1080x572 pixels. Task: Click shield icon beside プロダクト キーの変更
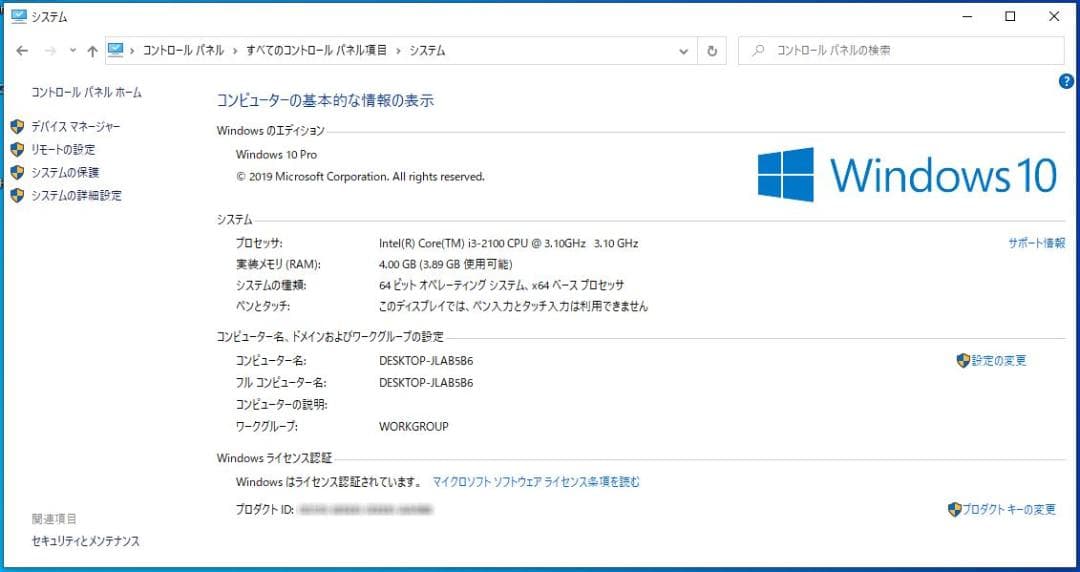click(x=955, y=509)
